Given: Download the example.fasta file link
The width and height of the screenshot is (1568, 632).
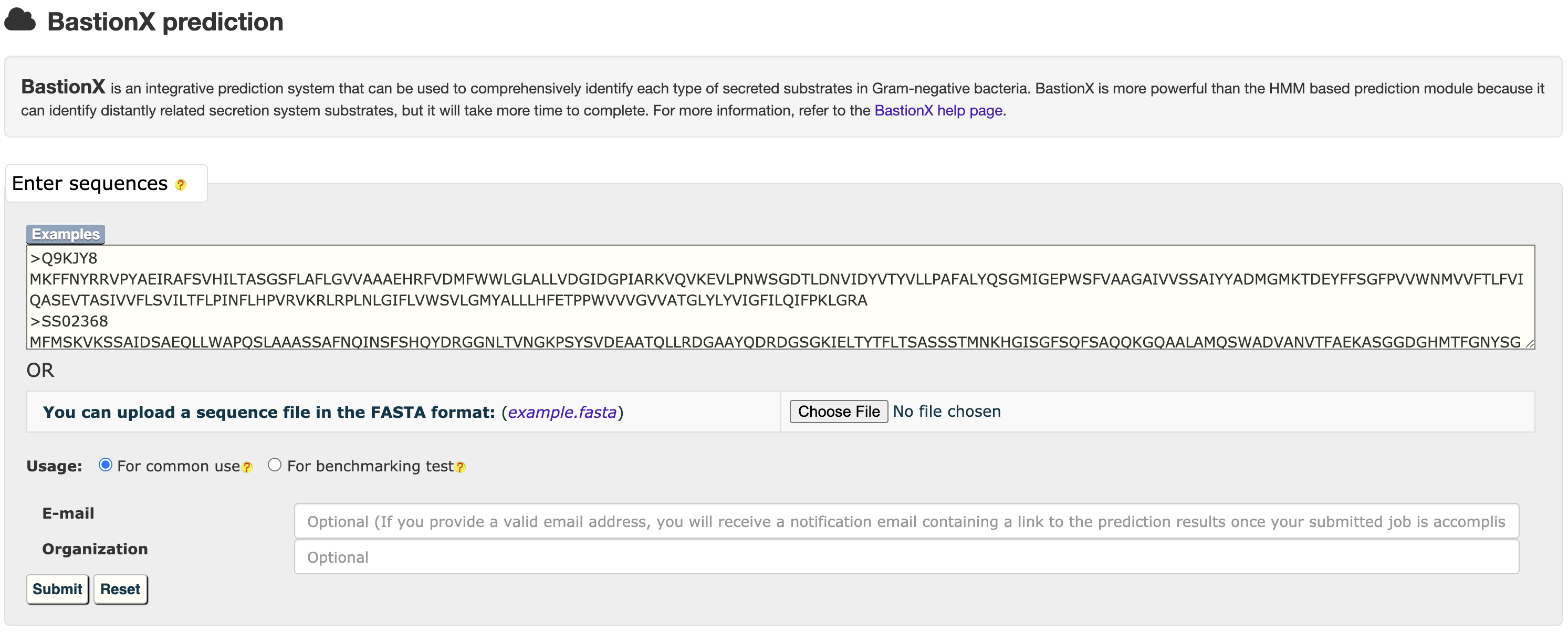Looking at the screenshot, I should (x=562, y=413).
